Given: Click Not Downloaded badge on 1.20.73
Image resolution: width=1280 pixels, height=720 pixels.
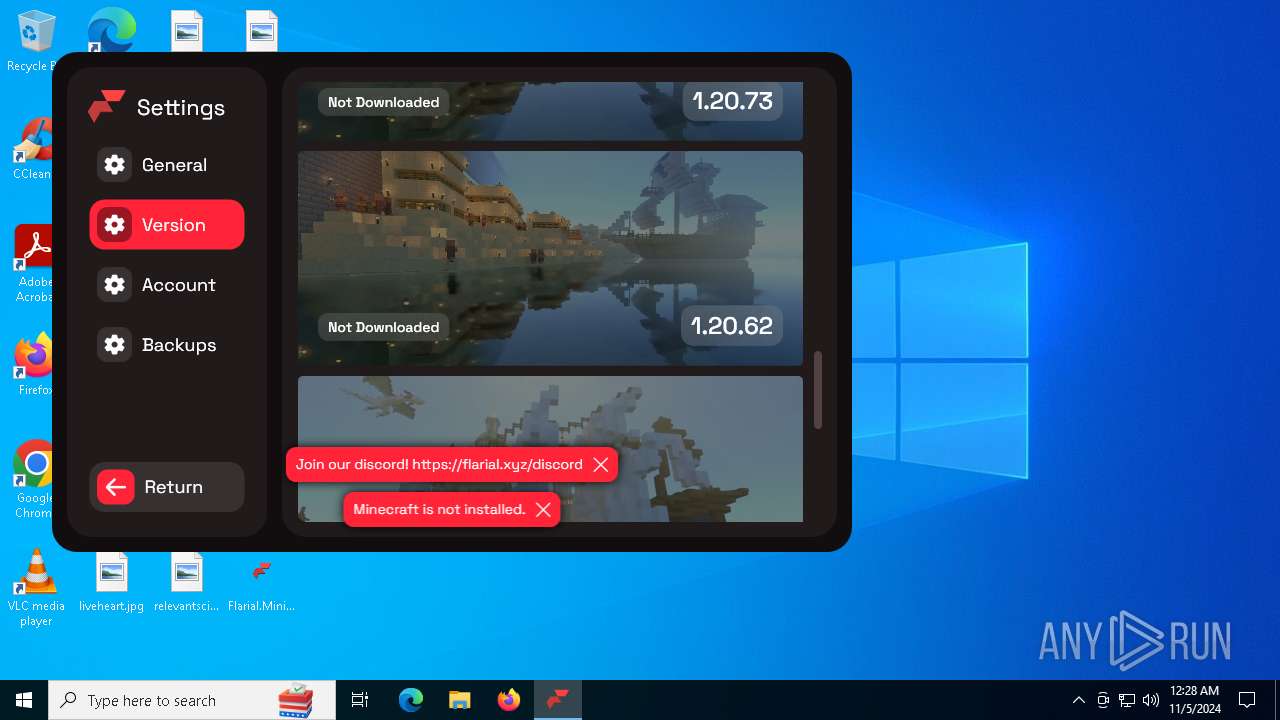Looking at the screenshot, I should (384, 102).
